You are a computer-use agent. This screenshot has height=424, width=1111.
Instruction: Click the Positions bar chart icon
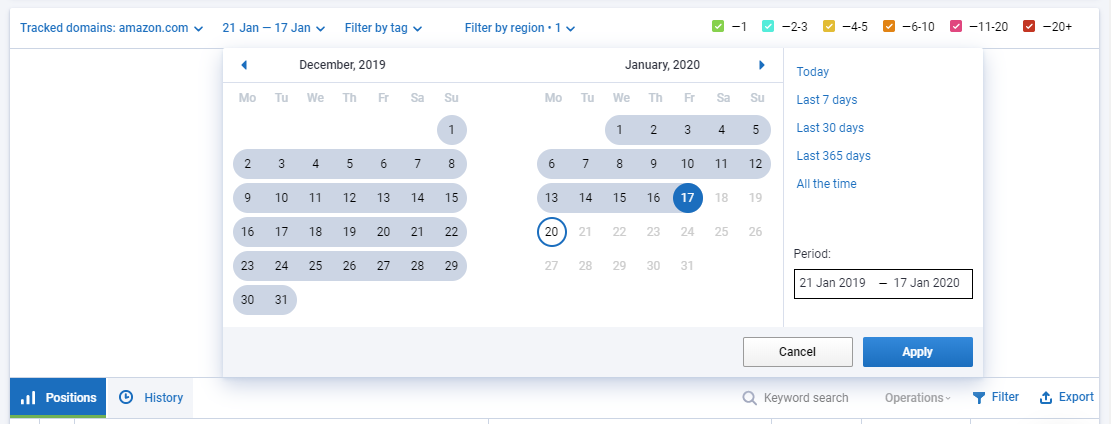[28, 398]
